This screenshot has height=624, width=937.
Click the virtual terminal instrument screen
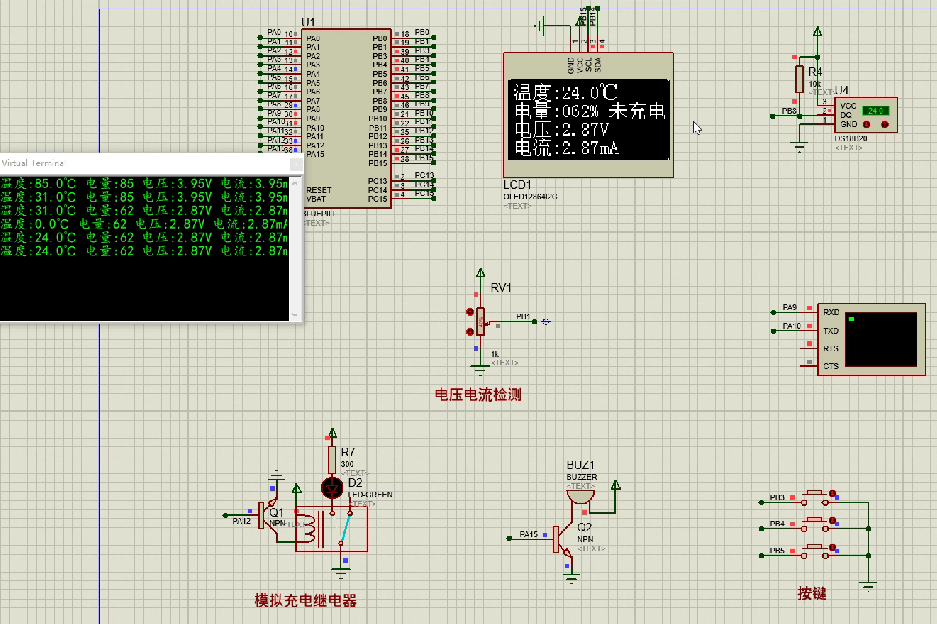tap(879, 339)
